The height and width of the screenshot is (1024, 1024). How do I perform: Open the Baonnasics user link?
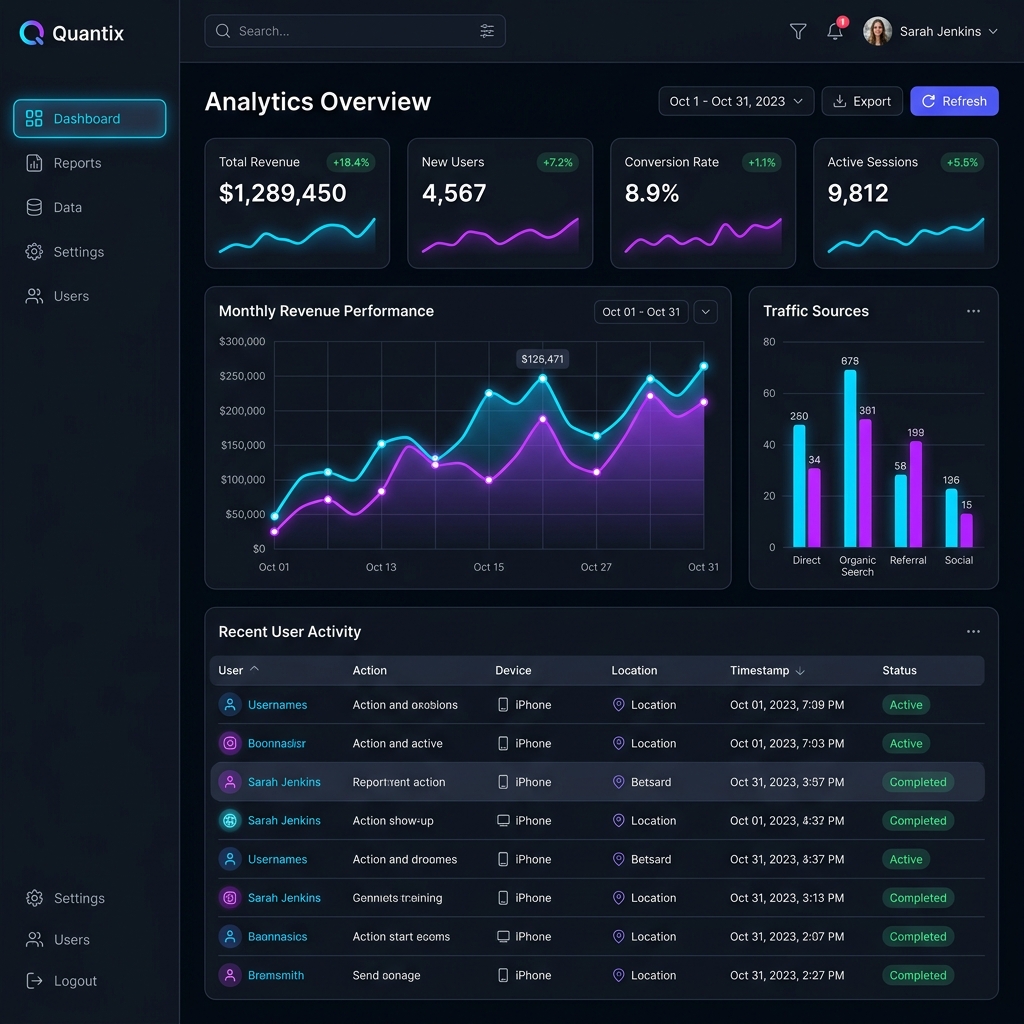coord(277,936)
